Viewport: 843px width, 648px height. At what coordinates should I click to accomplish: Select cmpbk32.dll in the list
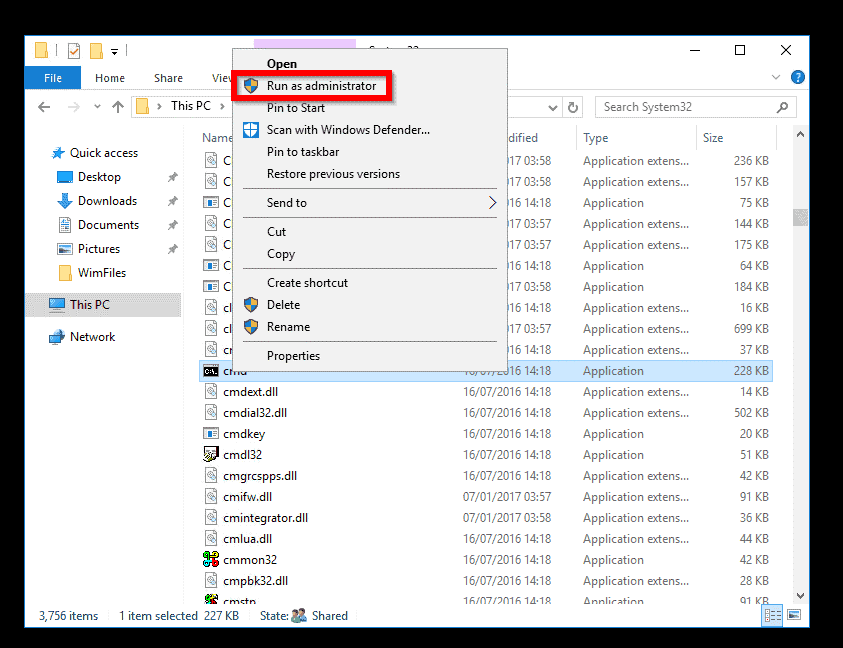[255, 581]
